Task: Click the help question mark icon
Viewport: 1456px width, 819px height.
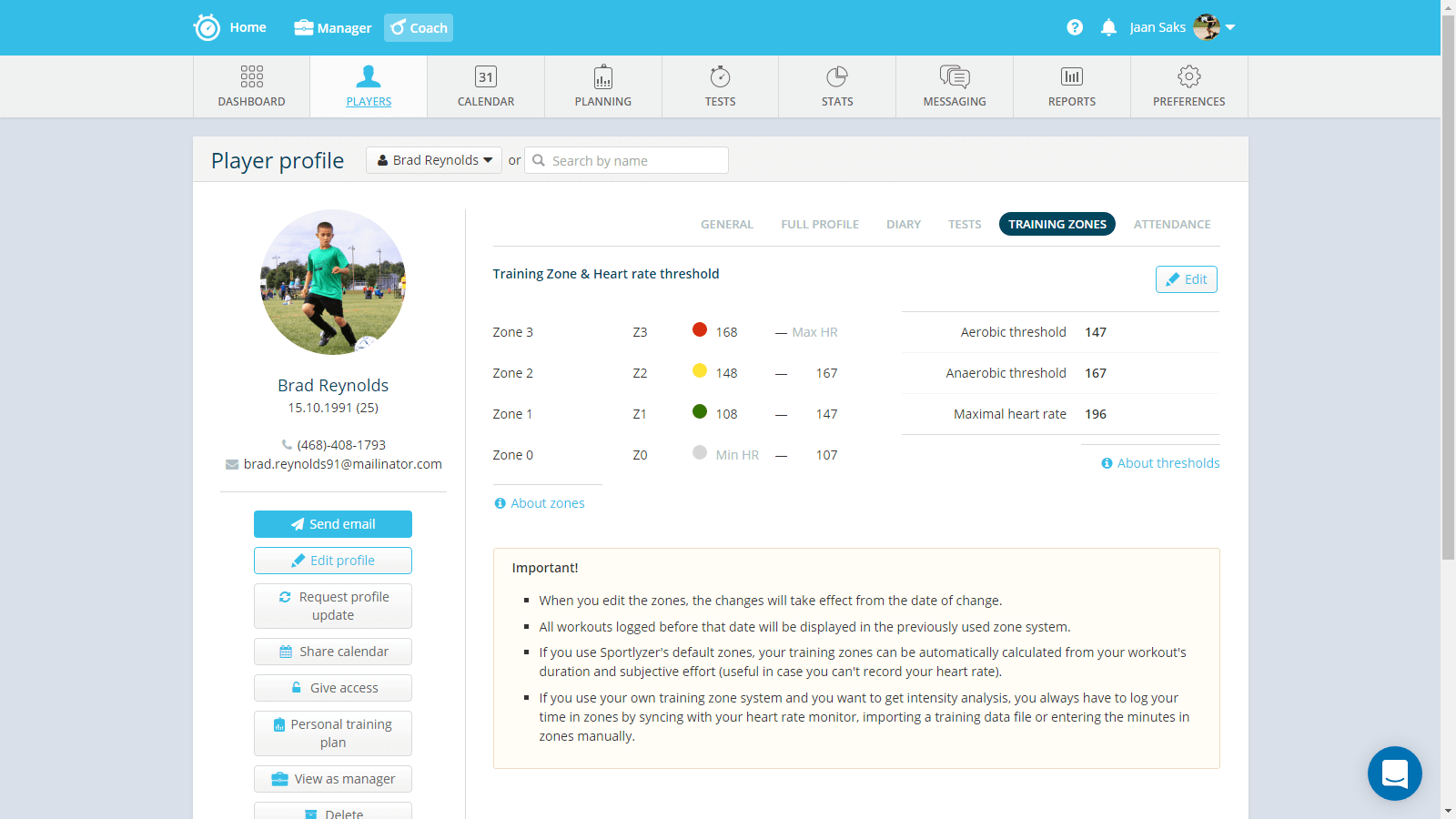Action: click(x=1075, y=27)
